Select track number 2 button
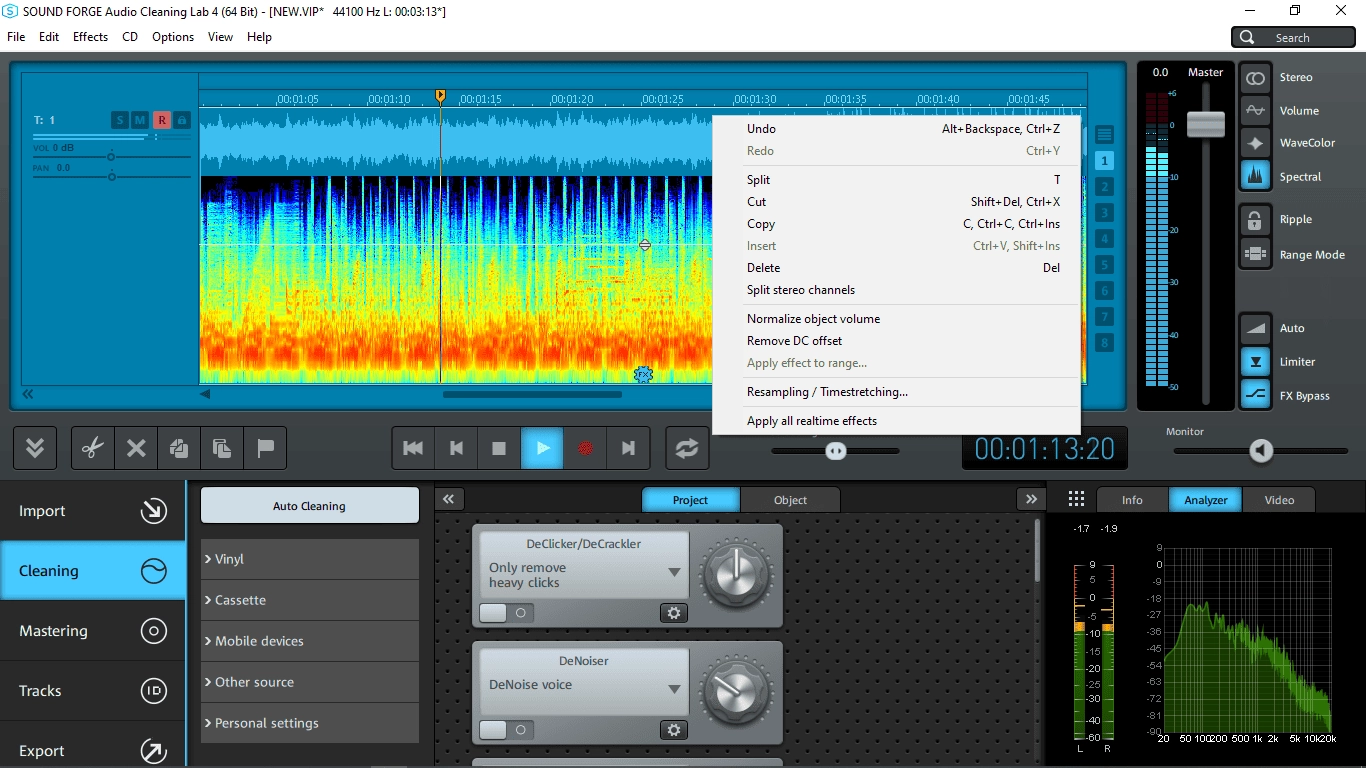1366x768 pixels. tap(1104, 187)
